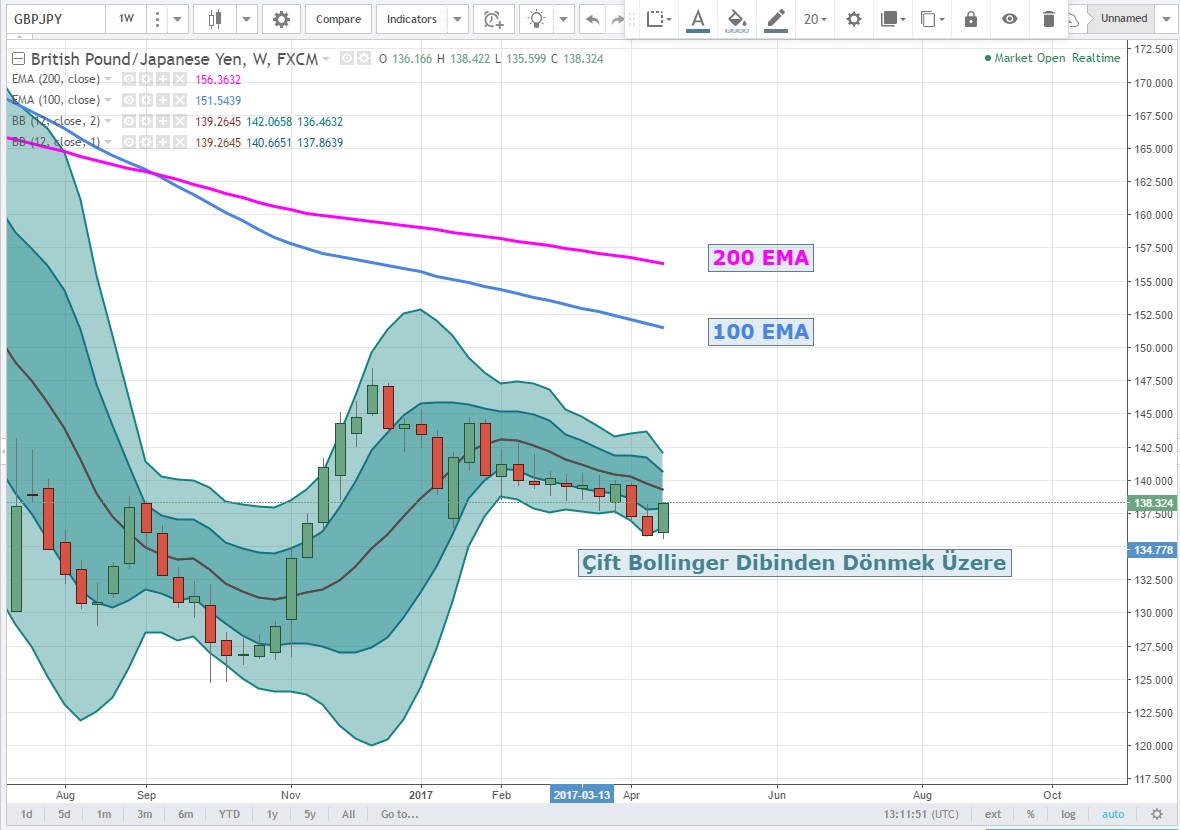Toggle the auto scale option

(1113, 814)
